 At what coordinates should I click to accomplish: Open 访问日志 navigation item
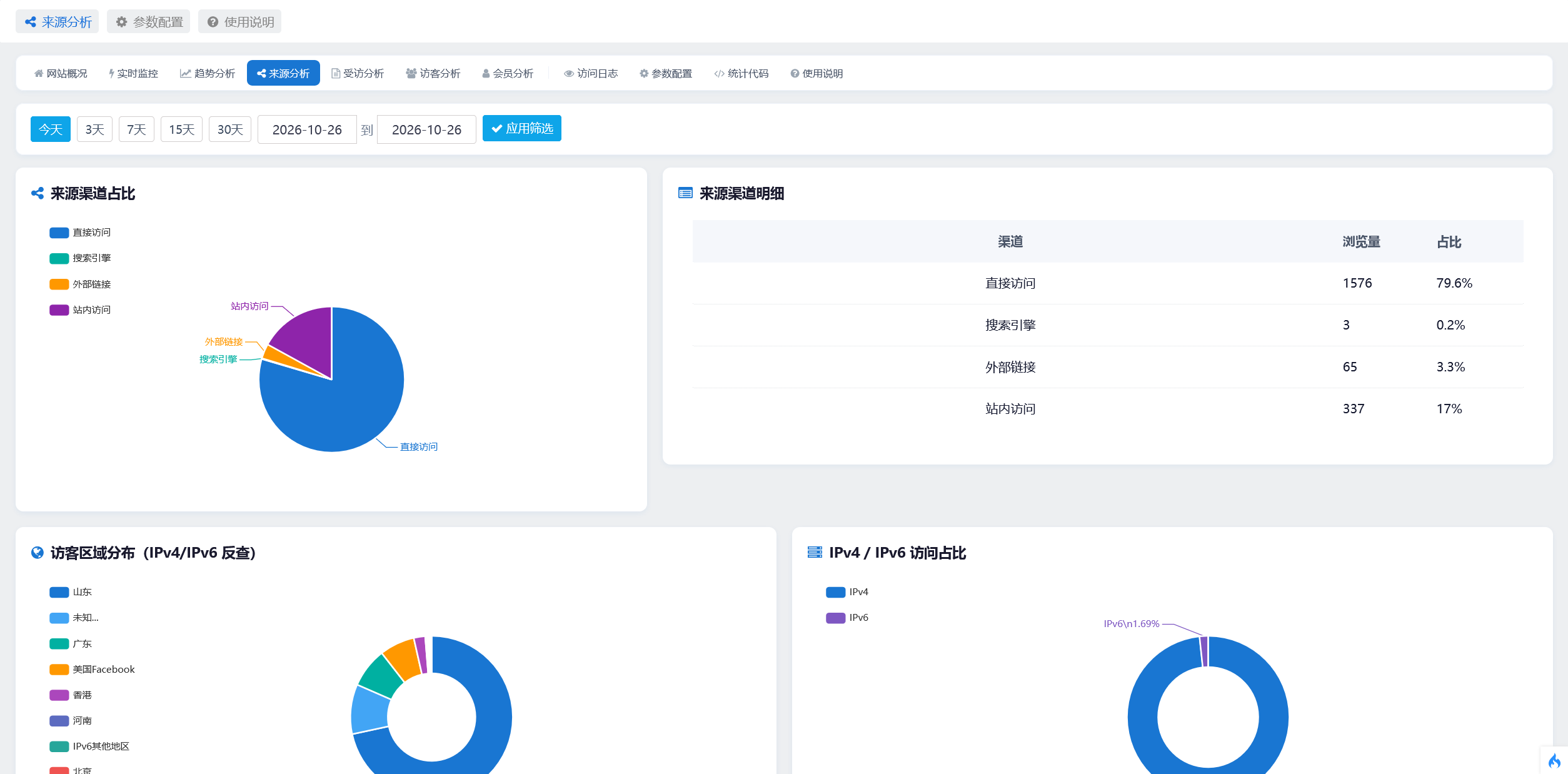click(x=591, y=73)
